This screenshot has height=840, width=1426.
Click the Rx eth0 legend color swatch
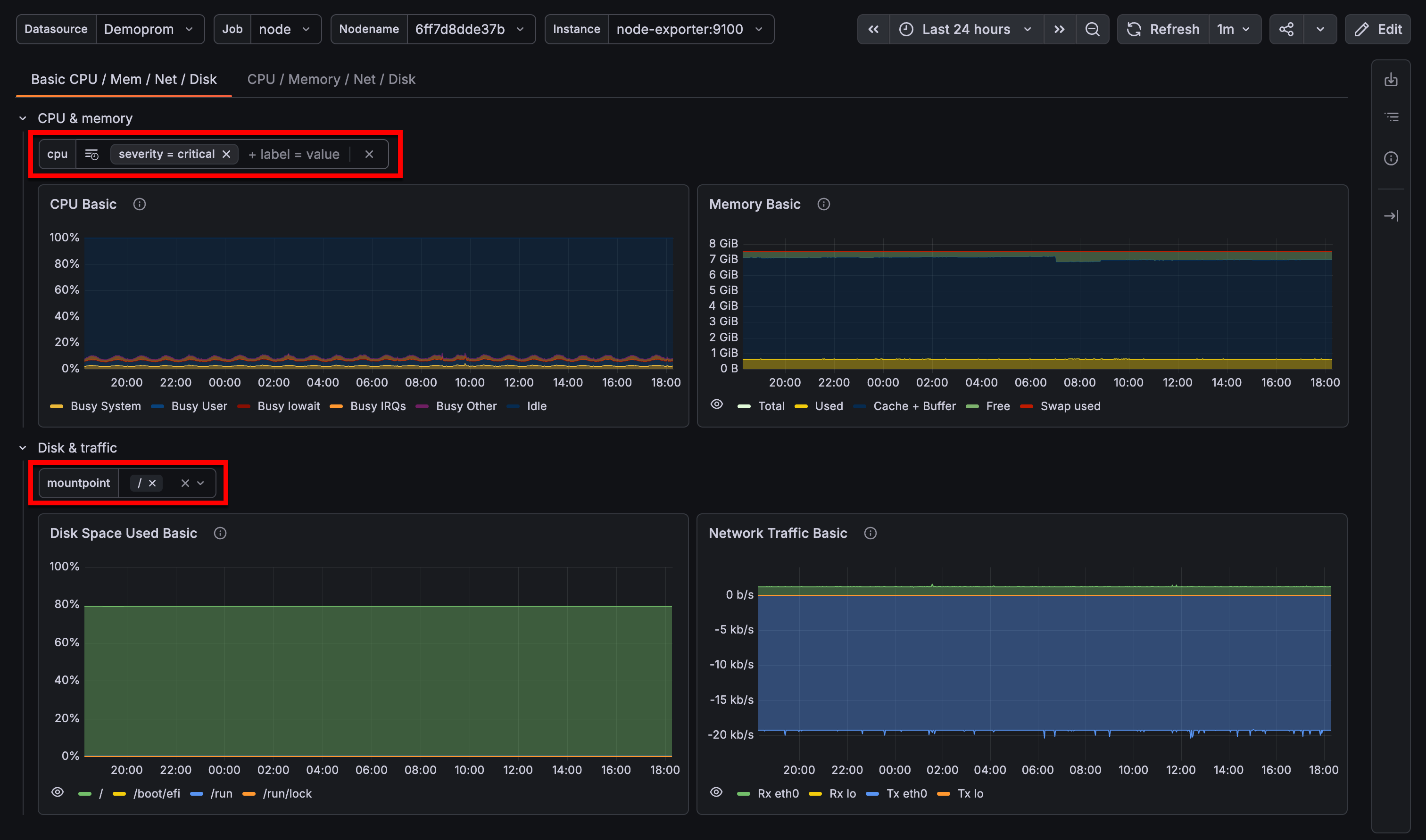tap(743, 794)
